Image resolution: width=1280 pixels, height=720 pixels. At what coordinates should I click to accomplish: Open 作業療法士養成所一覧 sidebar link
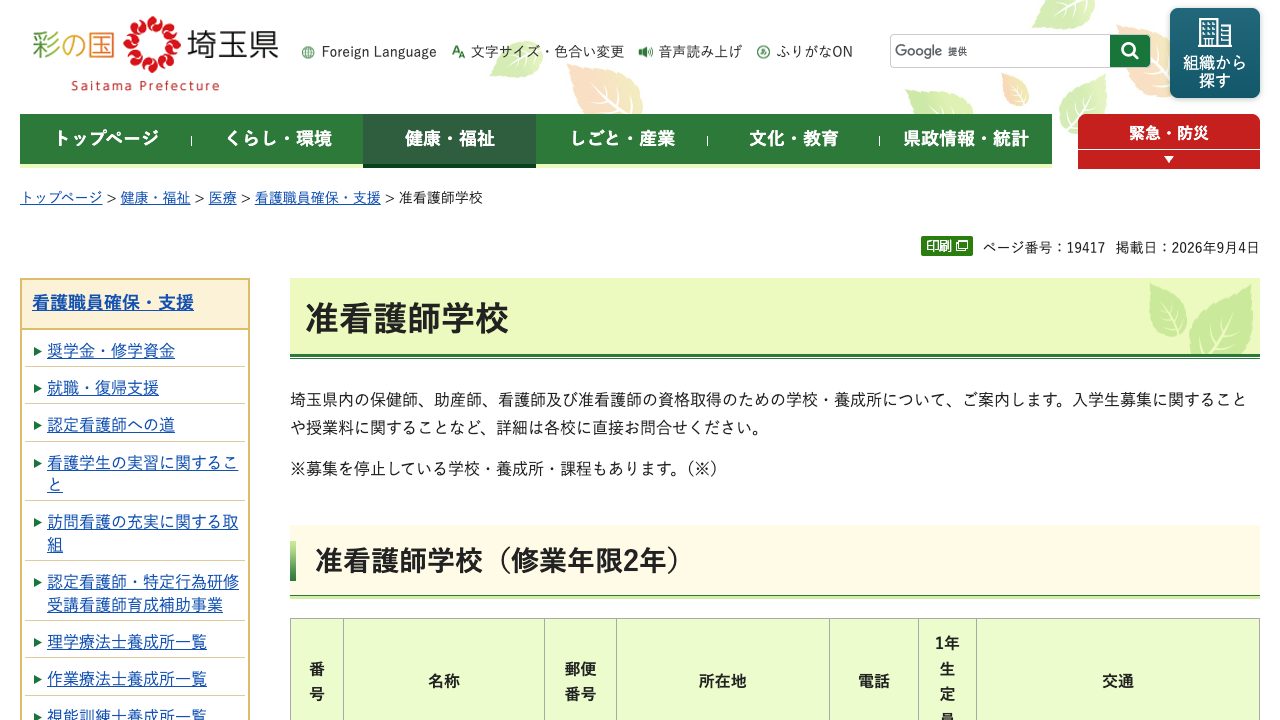[x=127, y=679]
